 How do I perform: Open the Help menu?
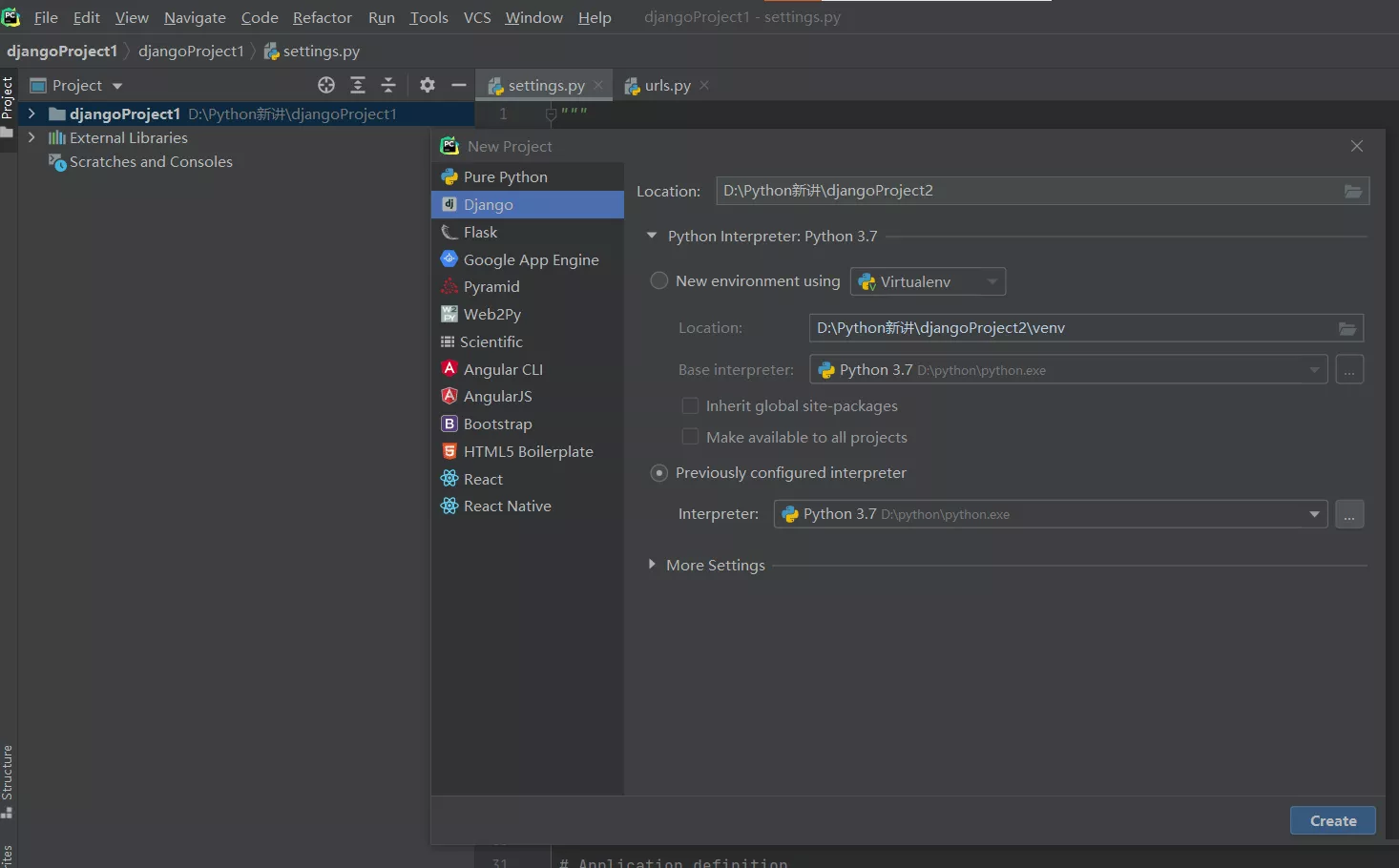pyautogui.click(x=595, y=17)
